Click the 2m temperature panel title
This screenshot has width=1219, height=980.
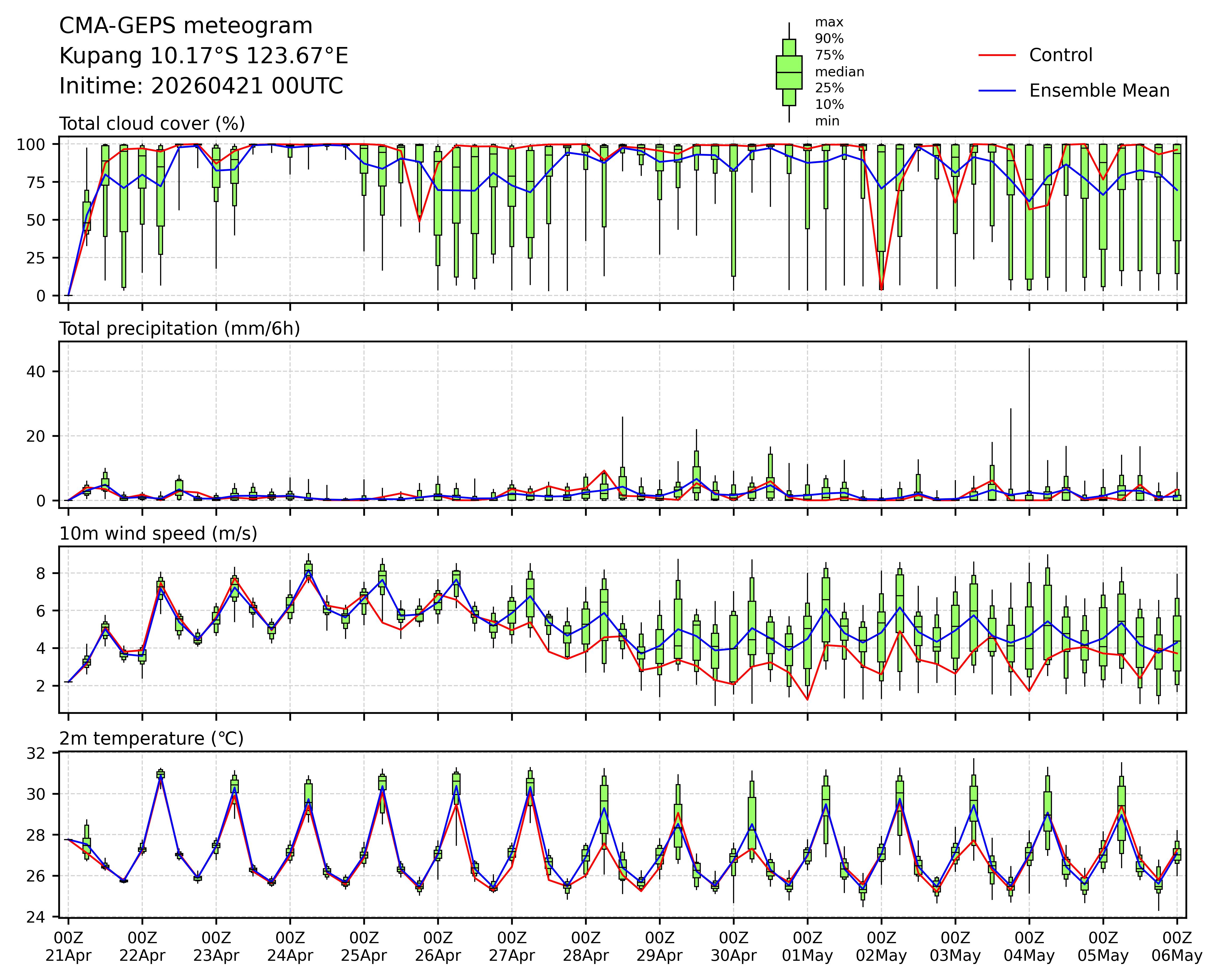(x=152, y=738)
